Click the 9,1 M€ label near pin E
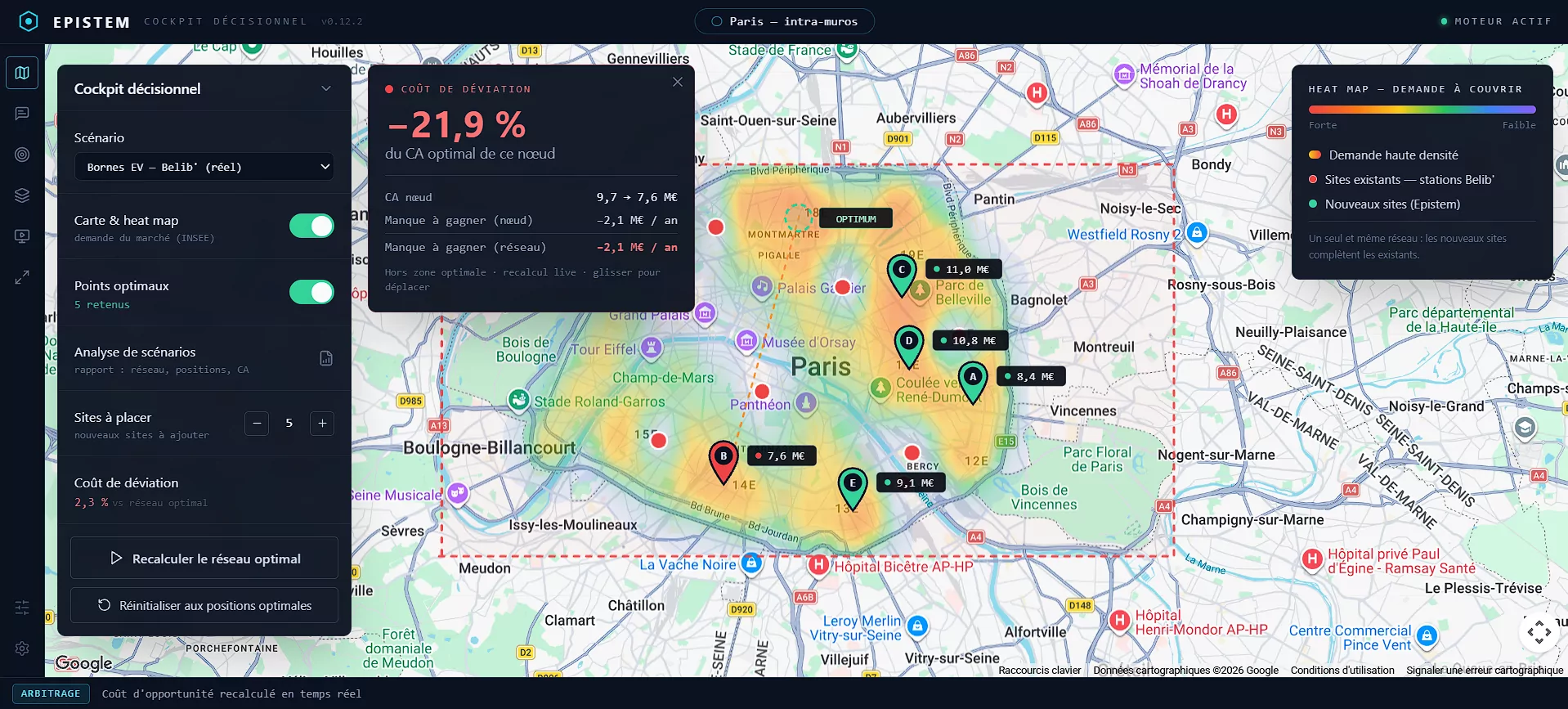This screenshot has width=1568, height=709. coord(911,482)
